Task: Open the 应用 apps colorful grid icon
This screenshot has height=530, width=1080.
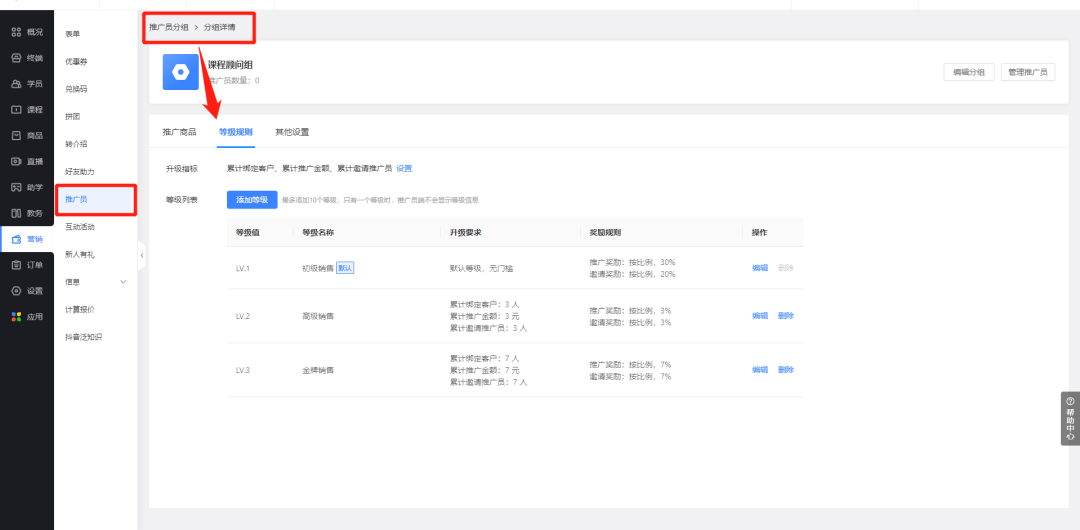Action: pyautogui.click(x=16, y=317)
